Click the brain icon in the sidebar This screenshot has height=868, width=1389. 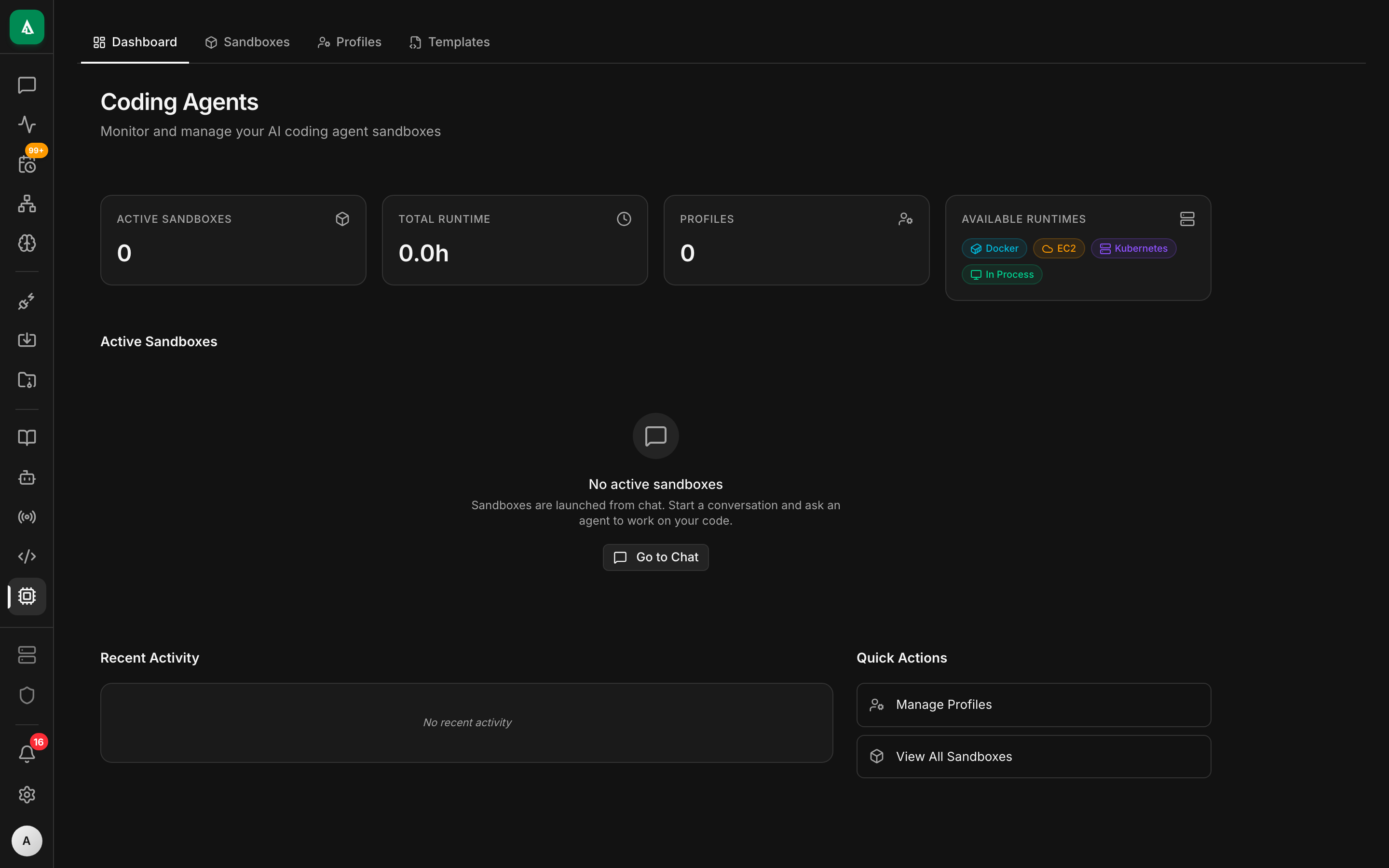point(27,244)
